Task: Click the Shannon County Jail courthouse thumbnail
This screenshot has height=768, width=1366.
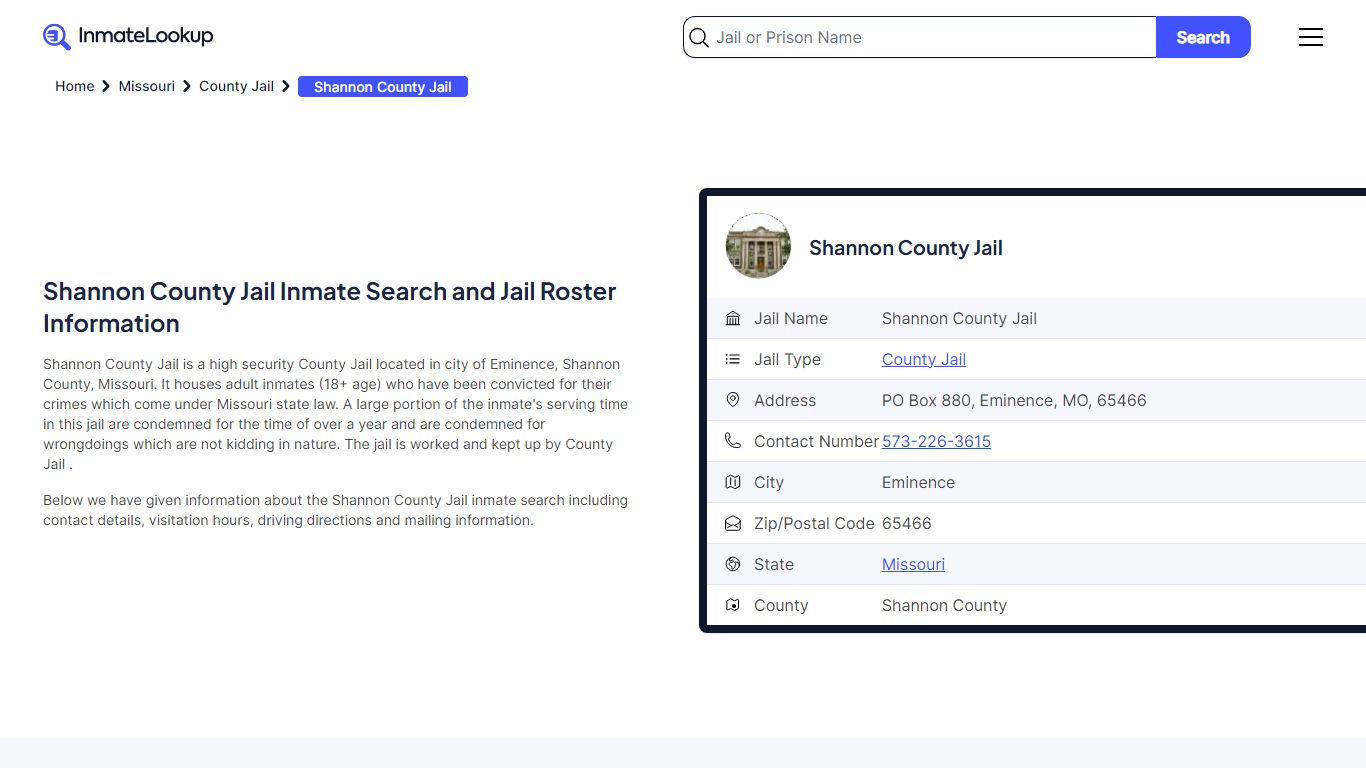Action: (758, 246)
